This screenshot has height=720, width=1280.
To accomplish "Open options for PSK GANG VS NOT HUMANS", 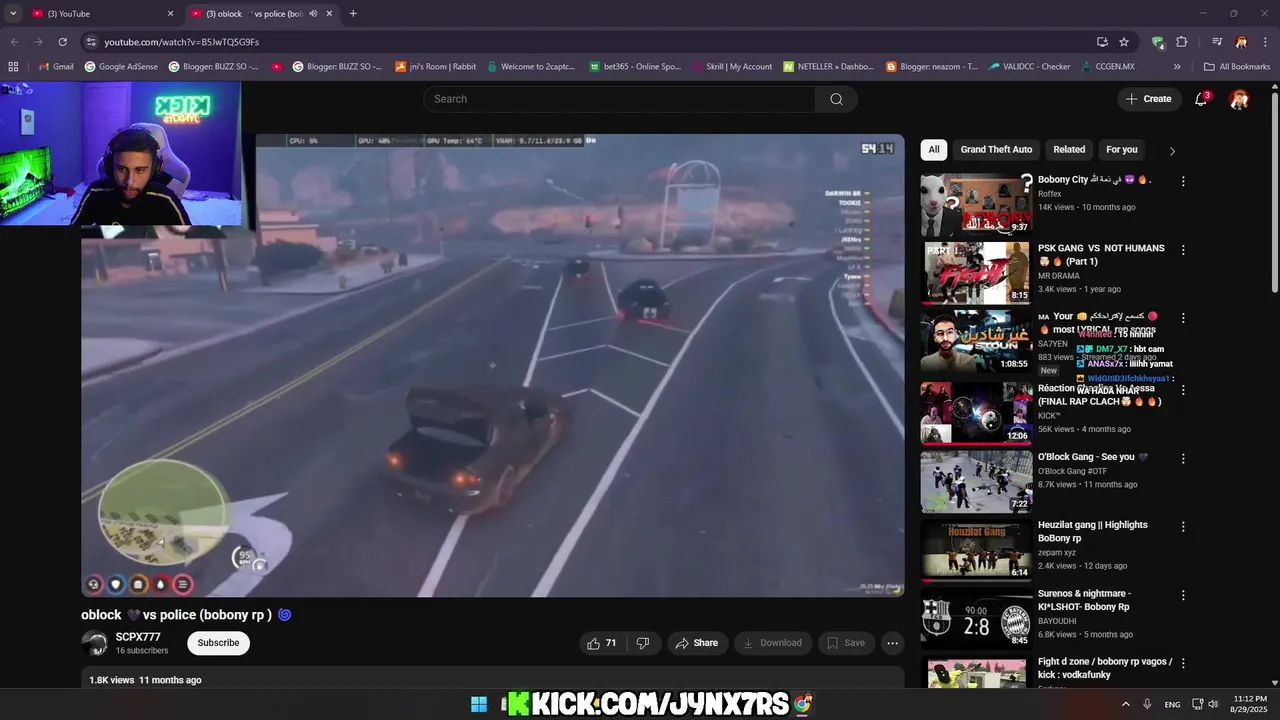I will click(1183, 250).
